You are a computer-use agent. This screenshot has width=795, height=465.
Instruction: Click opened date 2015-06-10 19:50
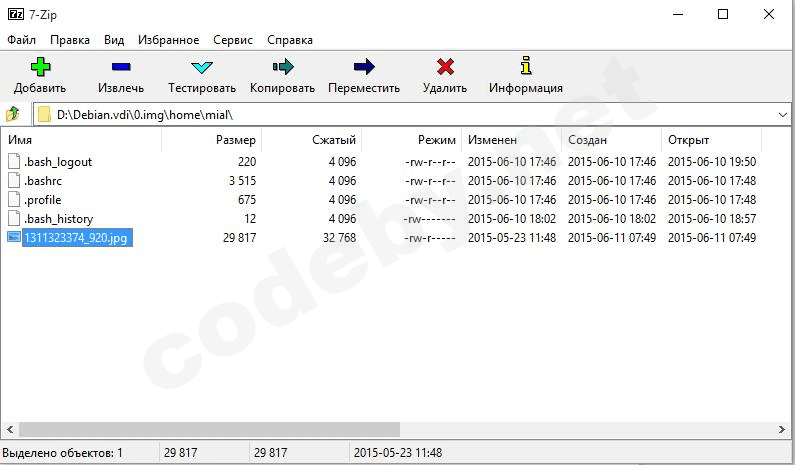point(712,162)
